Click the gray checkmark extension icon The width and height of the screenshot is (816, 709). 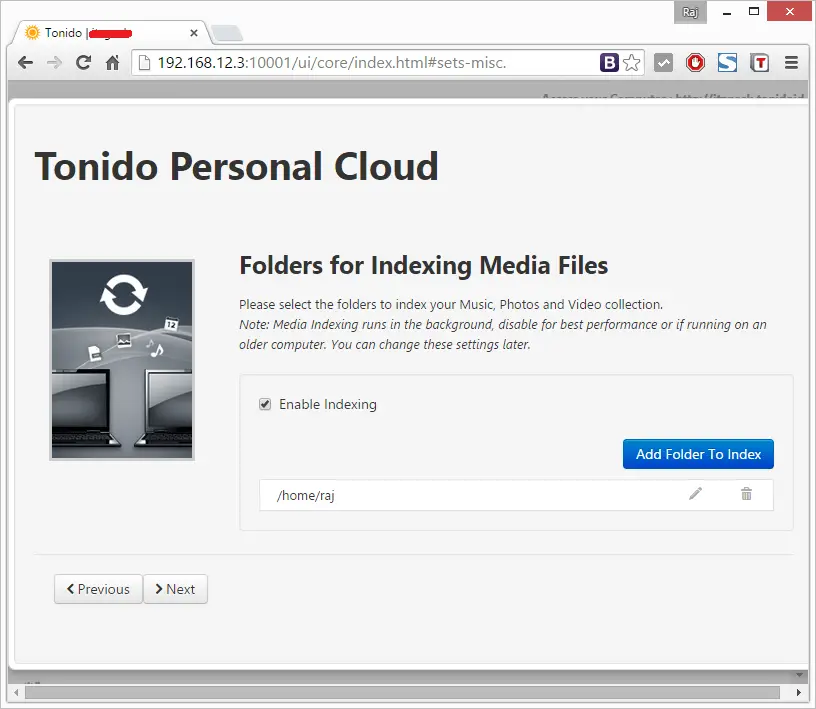click(x=663, y=63)
